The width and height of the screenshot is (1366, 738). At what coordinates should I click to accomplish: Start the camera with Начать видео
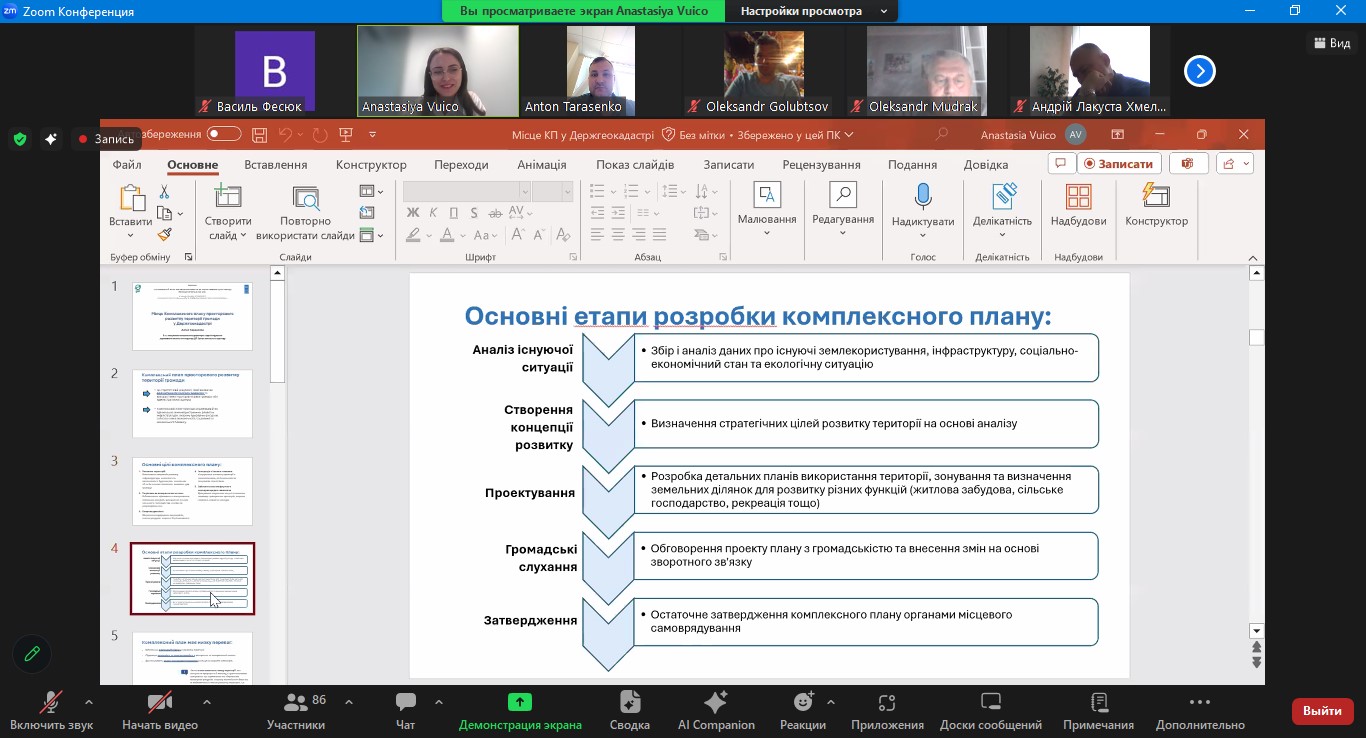pyautogui.click(x=159, y=702)
